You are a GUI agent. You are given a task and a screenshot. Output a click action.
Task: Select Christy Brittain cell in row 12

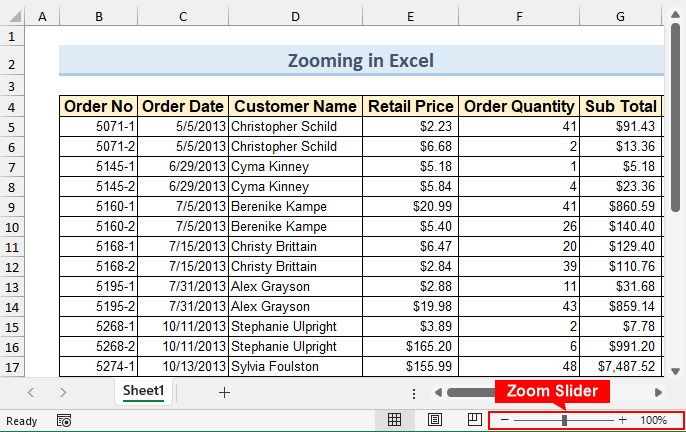click(295, 266)
